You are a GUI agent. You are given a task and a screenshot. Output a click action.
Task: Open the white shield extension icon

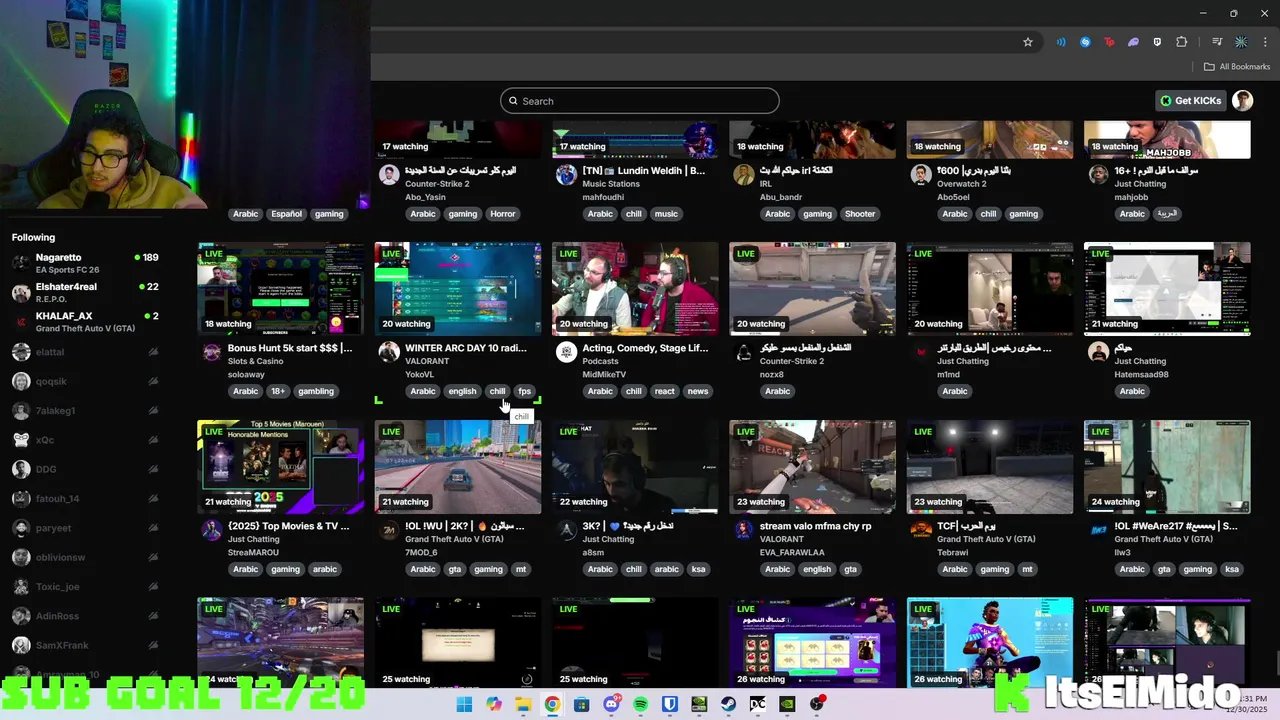1157,42
